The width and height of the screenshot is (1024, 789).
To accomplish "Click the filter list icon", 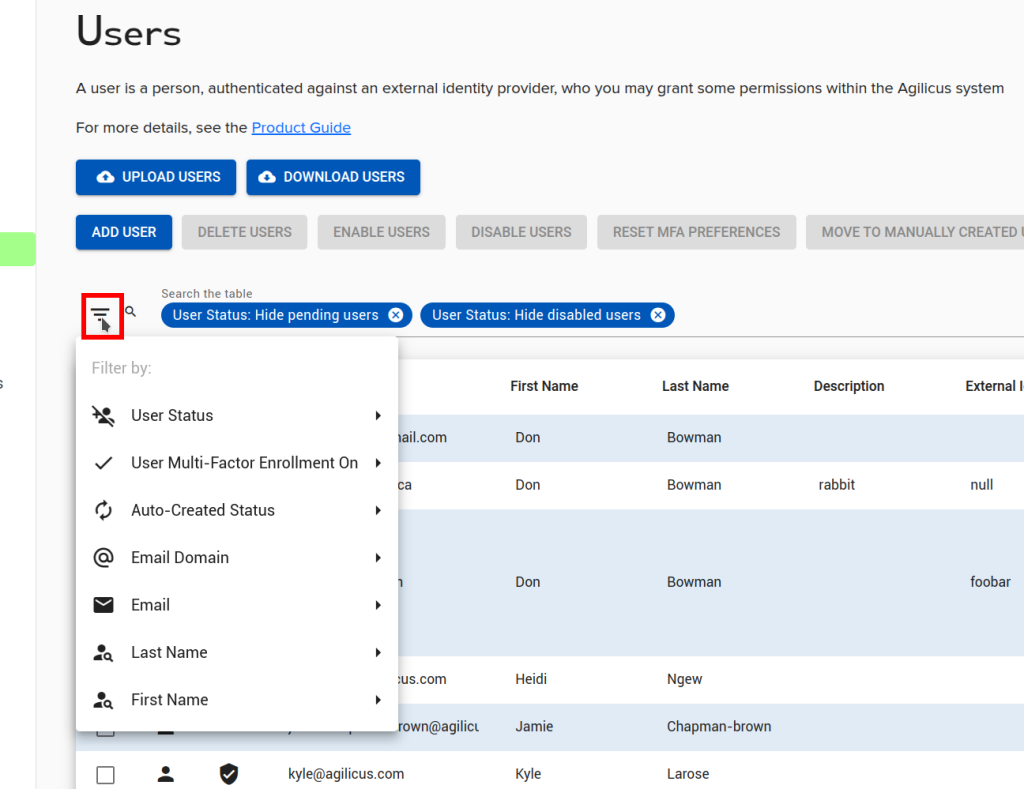I will click(x=101, y=314).
